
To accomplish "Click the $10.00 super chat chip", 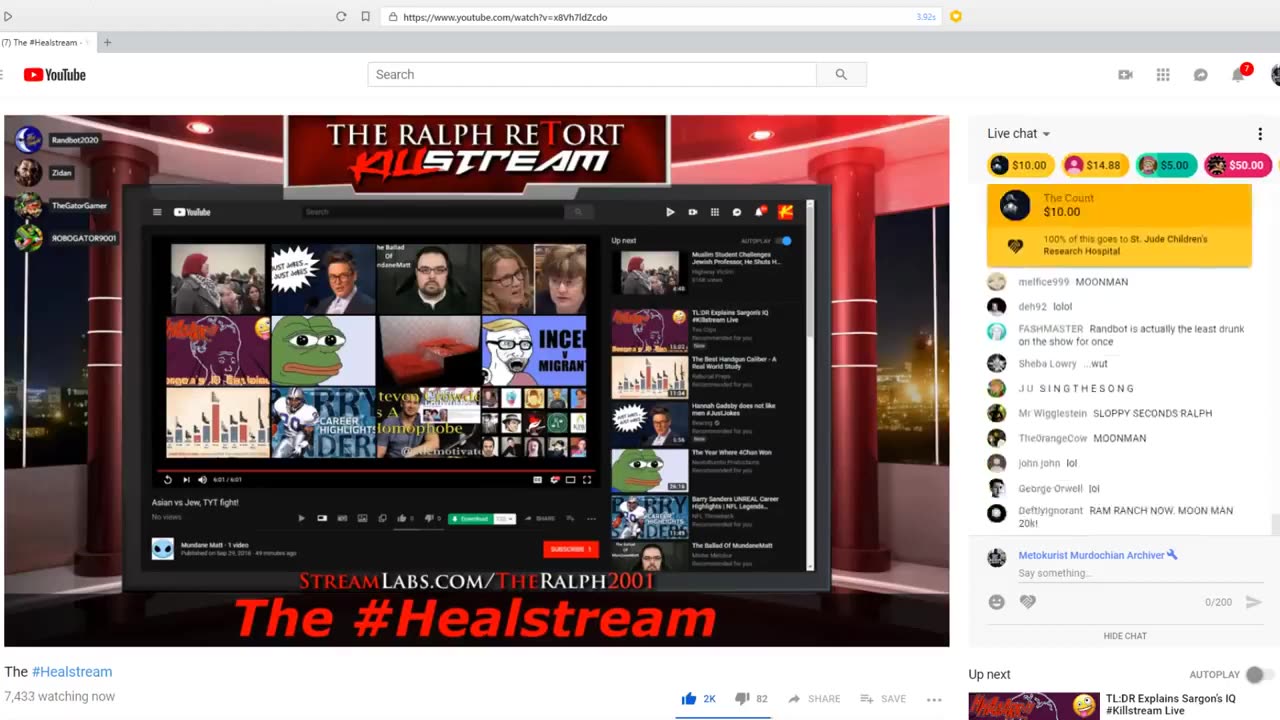I will [x=1019, y=166].
